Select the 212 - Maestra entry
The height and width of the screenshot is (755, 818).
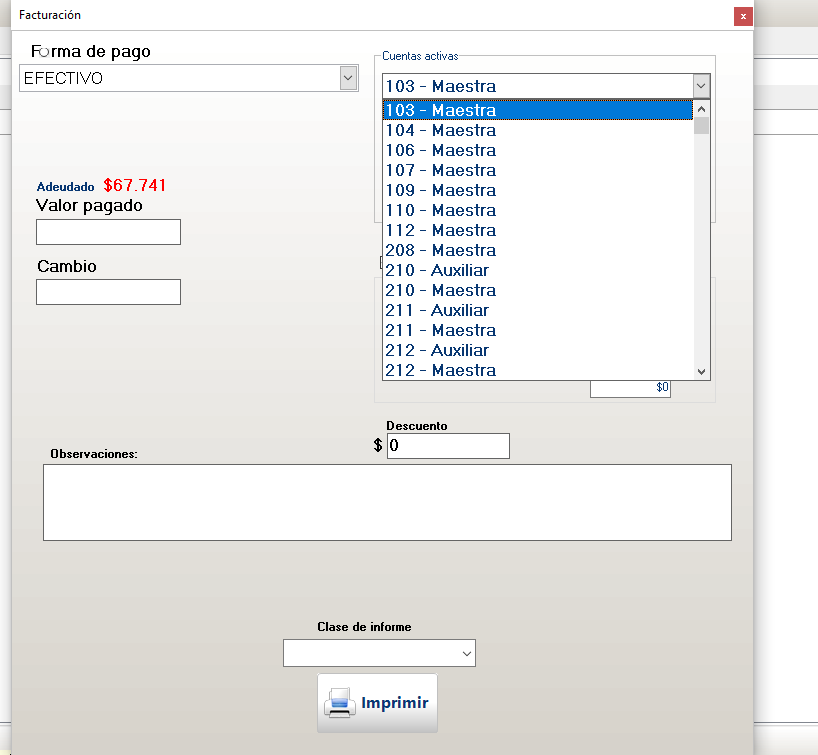pyautogui.click(x=440, y=370)
